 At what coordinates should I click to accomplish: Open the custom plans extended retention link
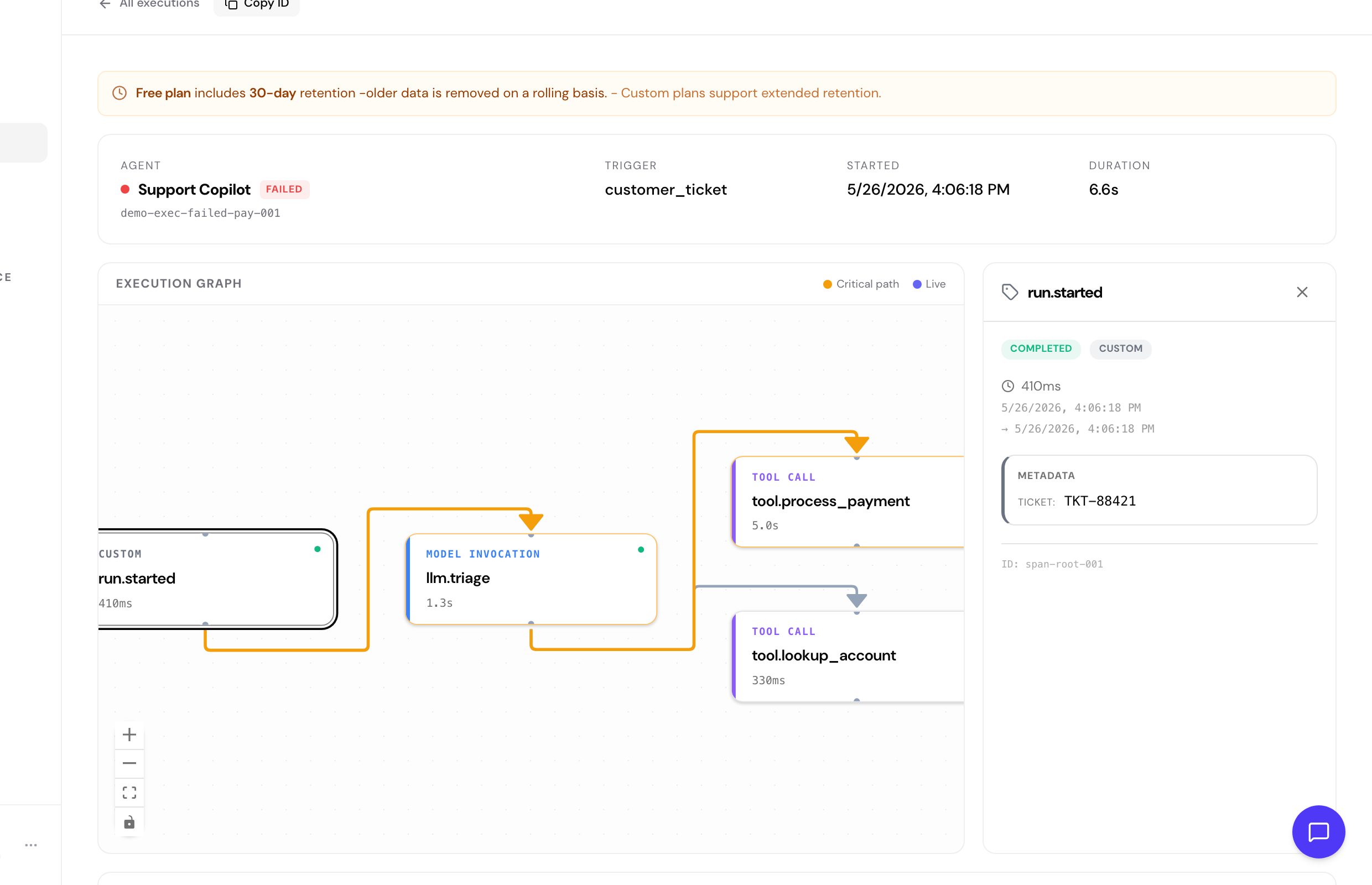[751, 93]
